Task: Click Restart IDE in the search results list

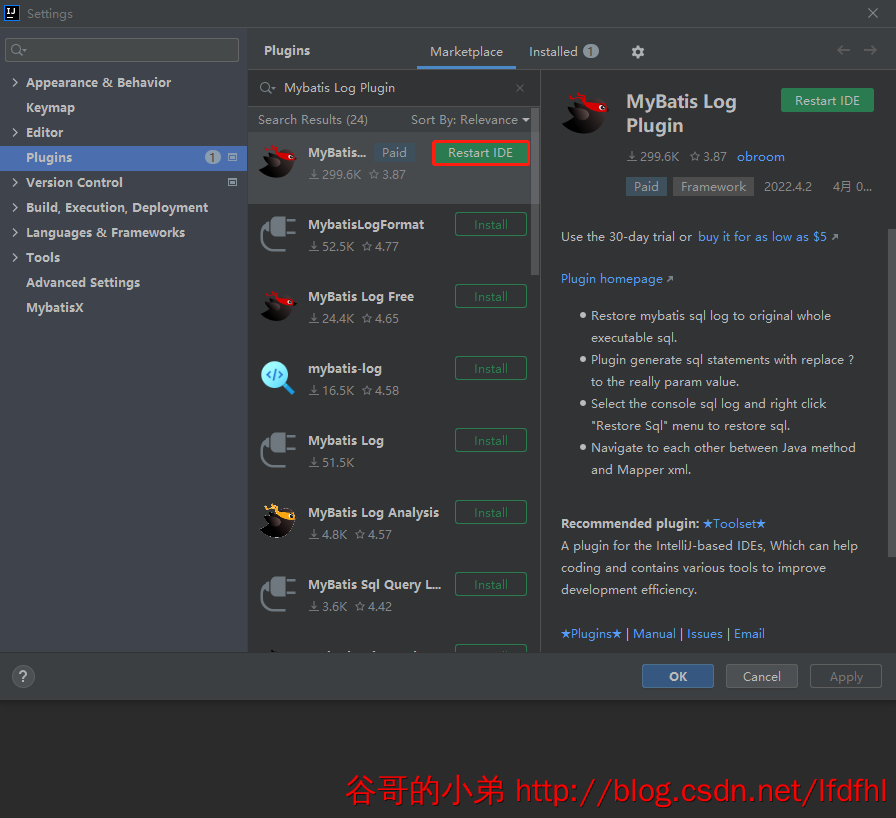Action: click(481, 153)
